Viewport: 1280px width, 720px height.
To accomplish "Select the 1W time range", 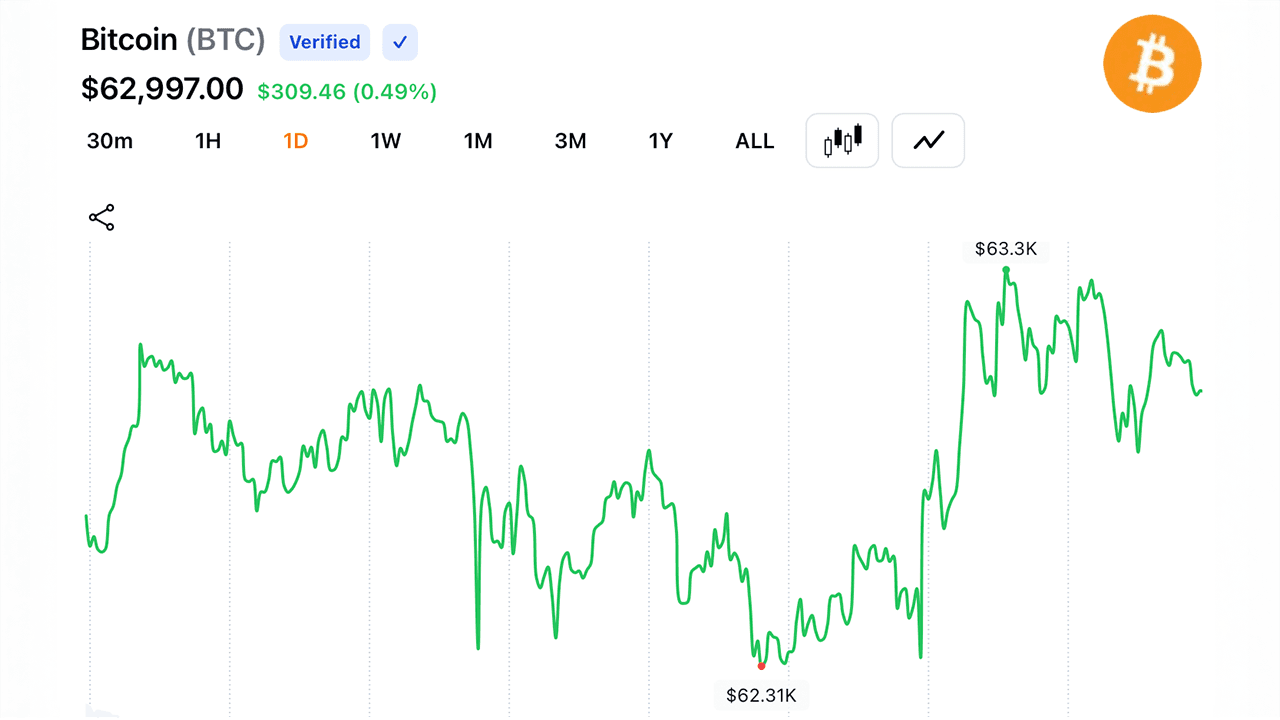I will pos(386,141).
